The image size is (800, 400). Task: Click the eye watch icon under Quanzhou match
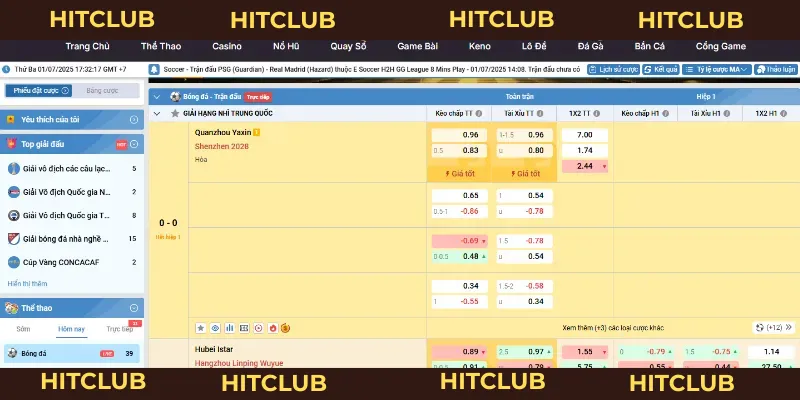click(215, 328)
